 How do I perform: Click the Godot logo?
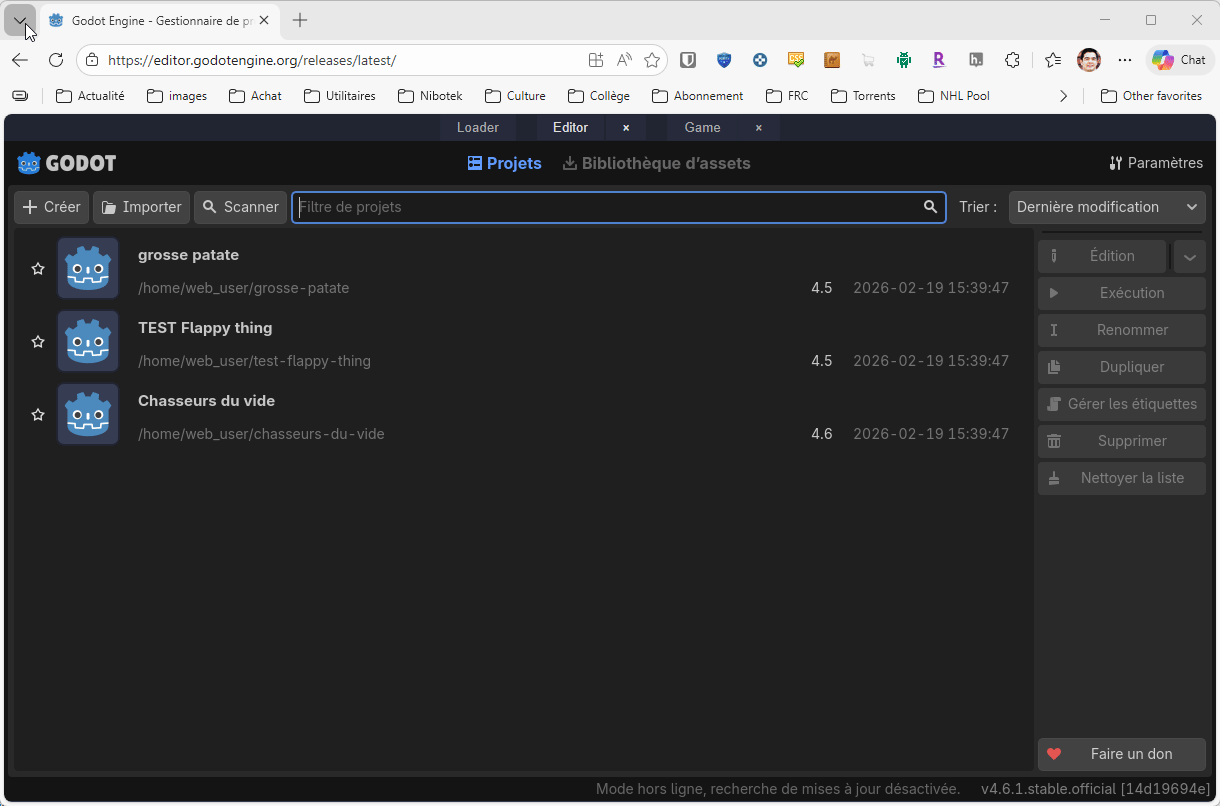click(x=67, y=163)
